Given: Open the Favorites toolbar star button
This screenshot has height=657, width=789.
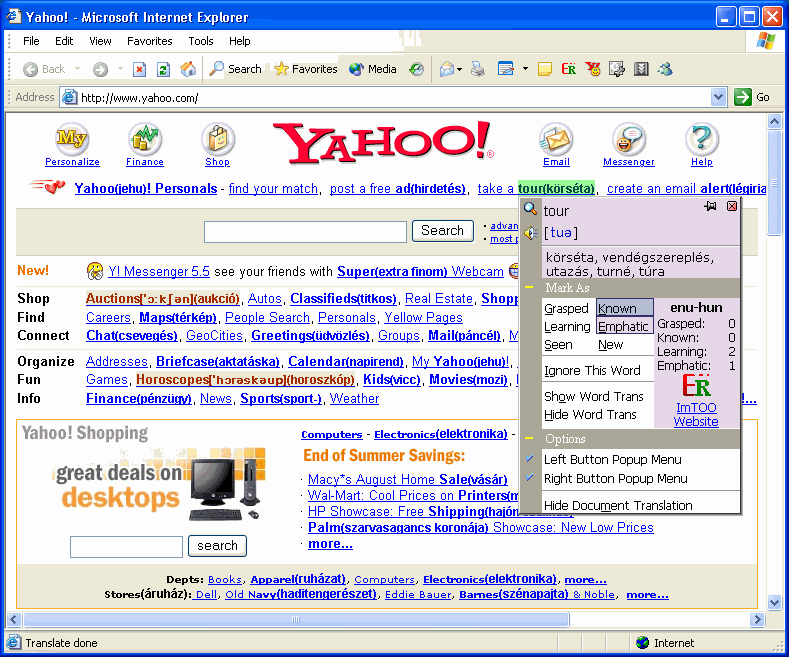Looking at the screenshot, I should click(x=305, y=69).
